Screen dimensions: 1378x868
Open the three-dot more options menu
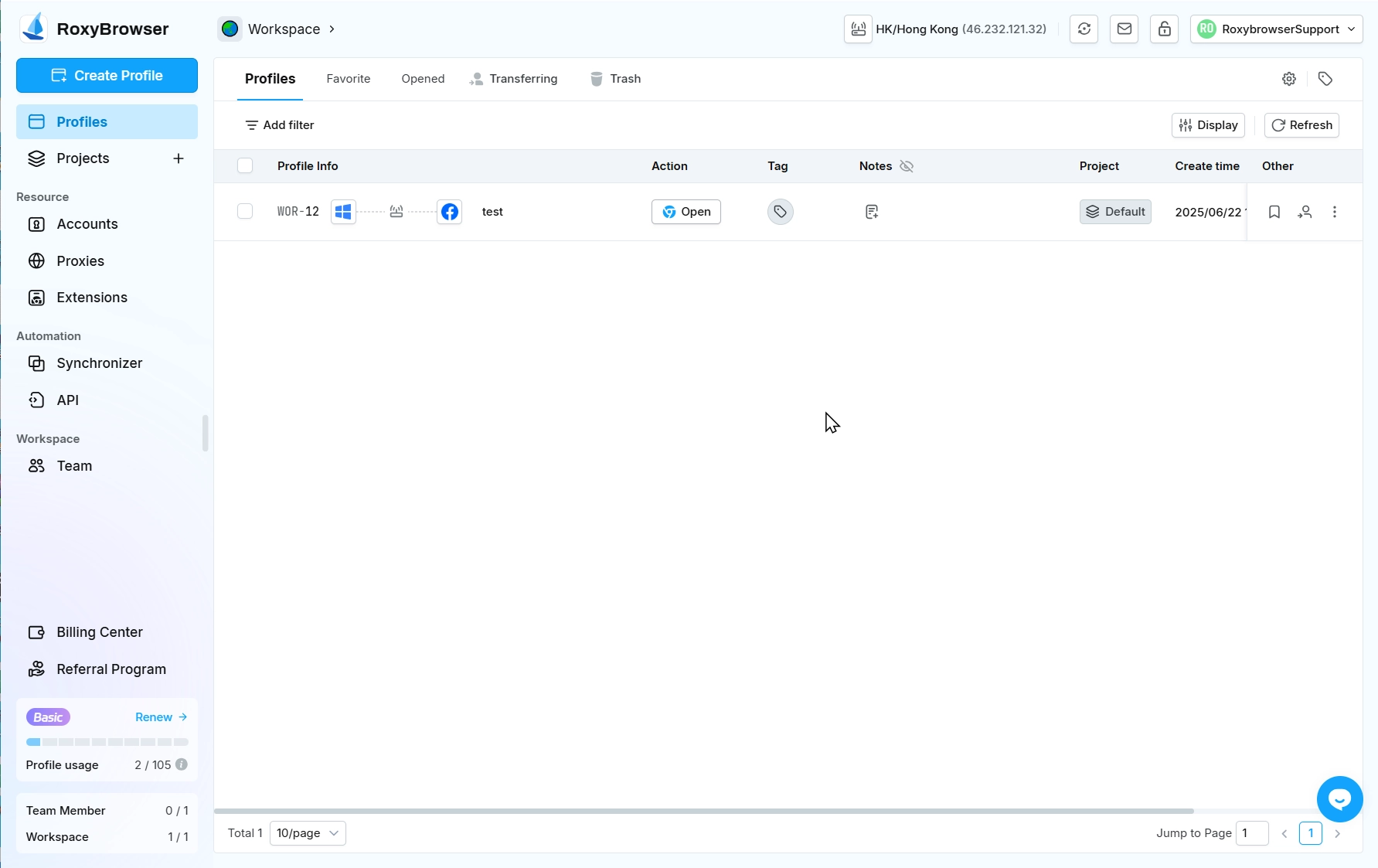point(1335,212)
